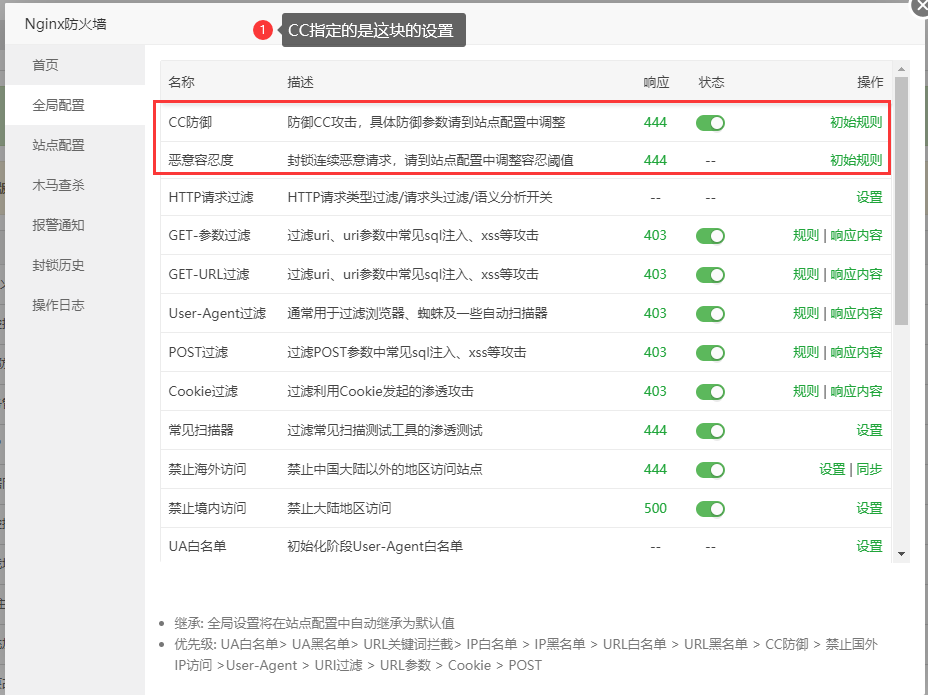Click 响应内容 for POST过滤
This screenshot has height=695, width=928.
(856, 352)
